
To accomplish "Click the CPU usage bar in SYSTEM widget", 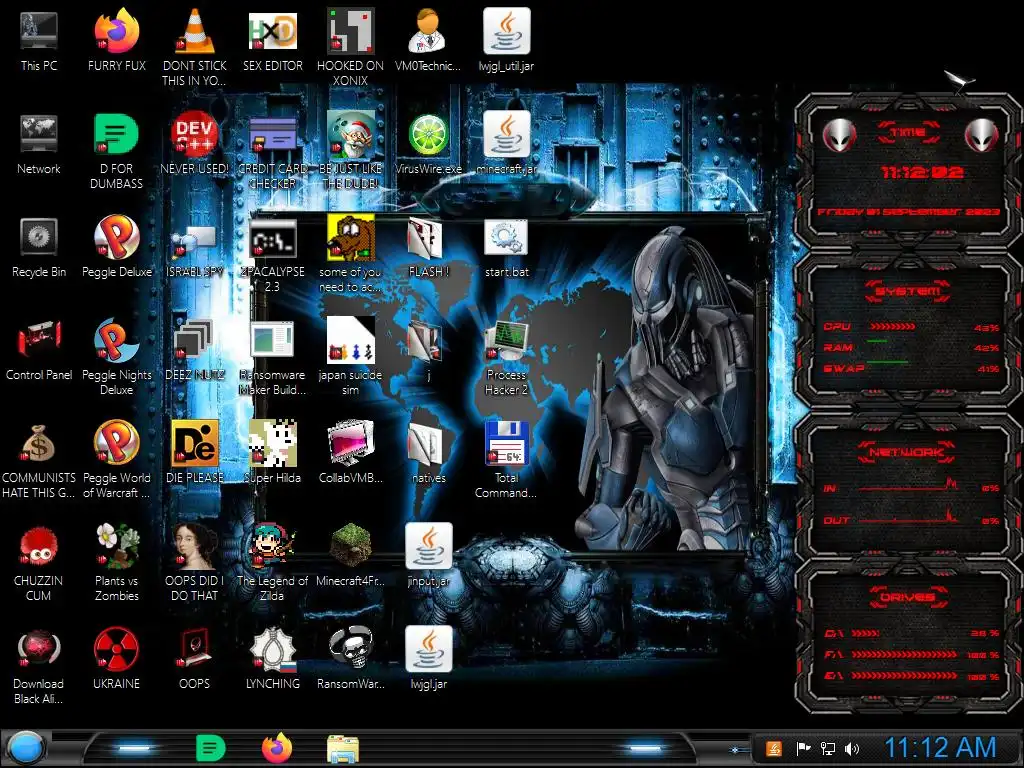I will point(892,326).
